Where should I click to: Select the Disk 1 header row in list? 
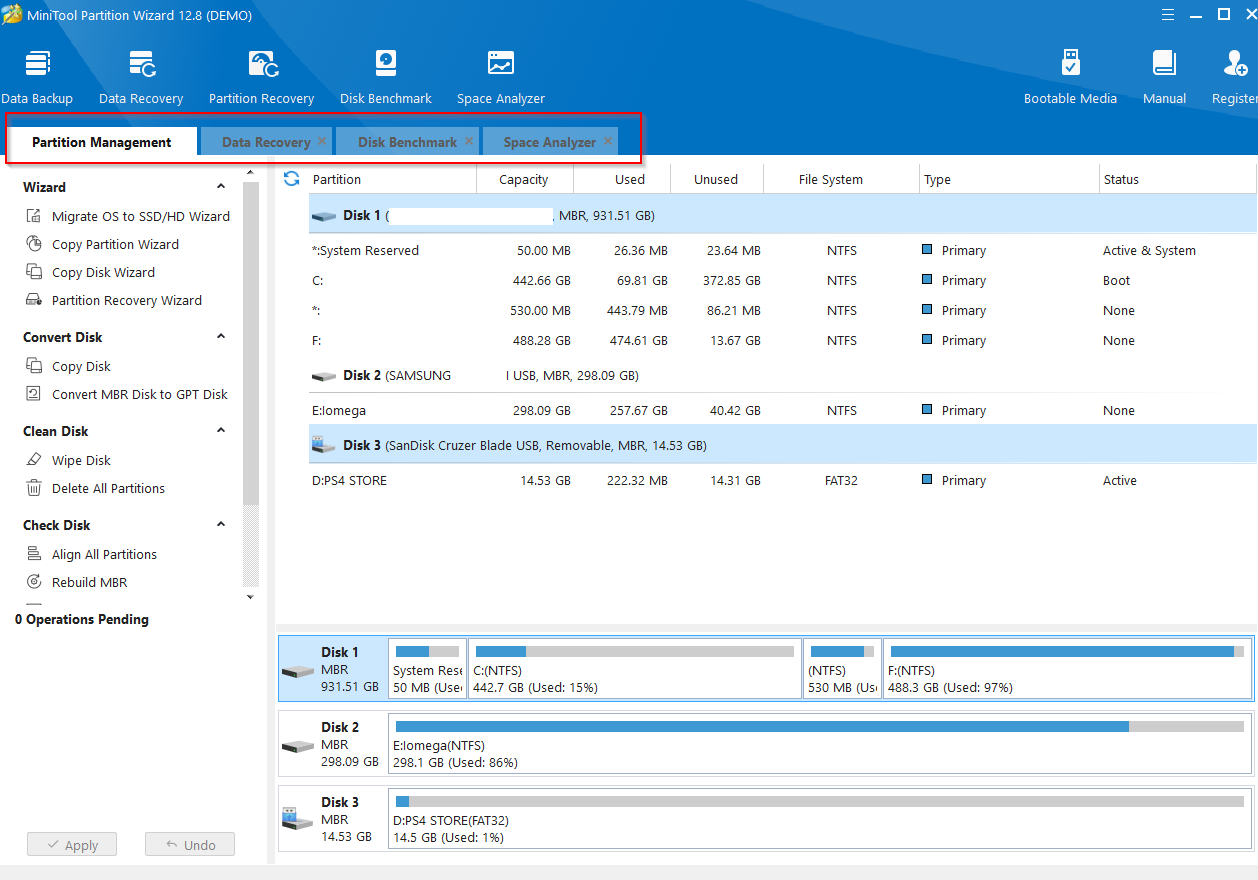point(783,215)
